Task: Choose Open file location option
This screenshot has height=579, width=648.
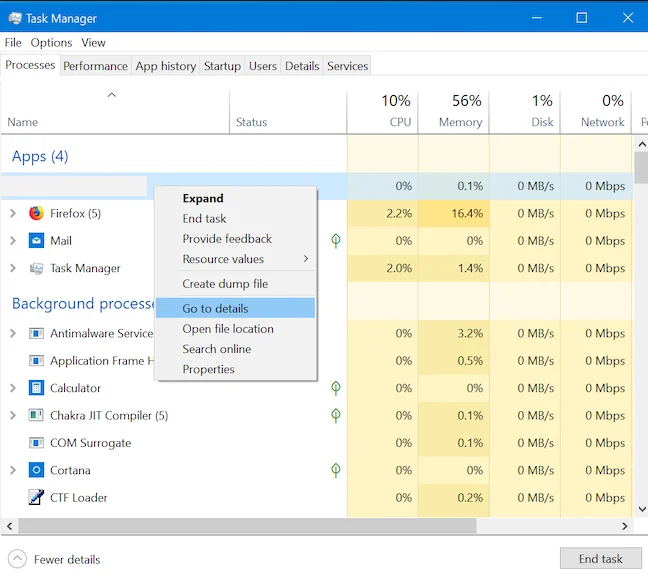Action: coord(235,329)
